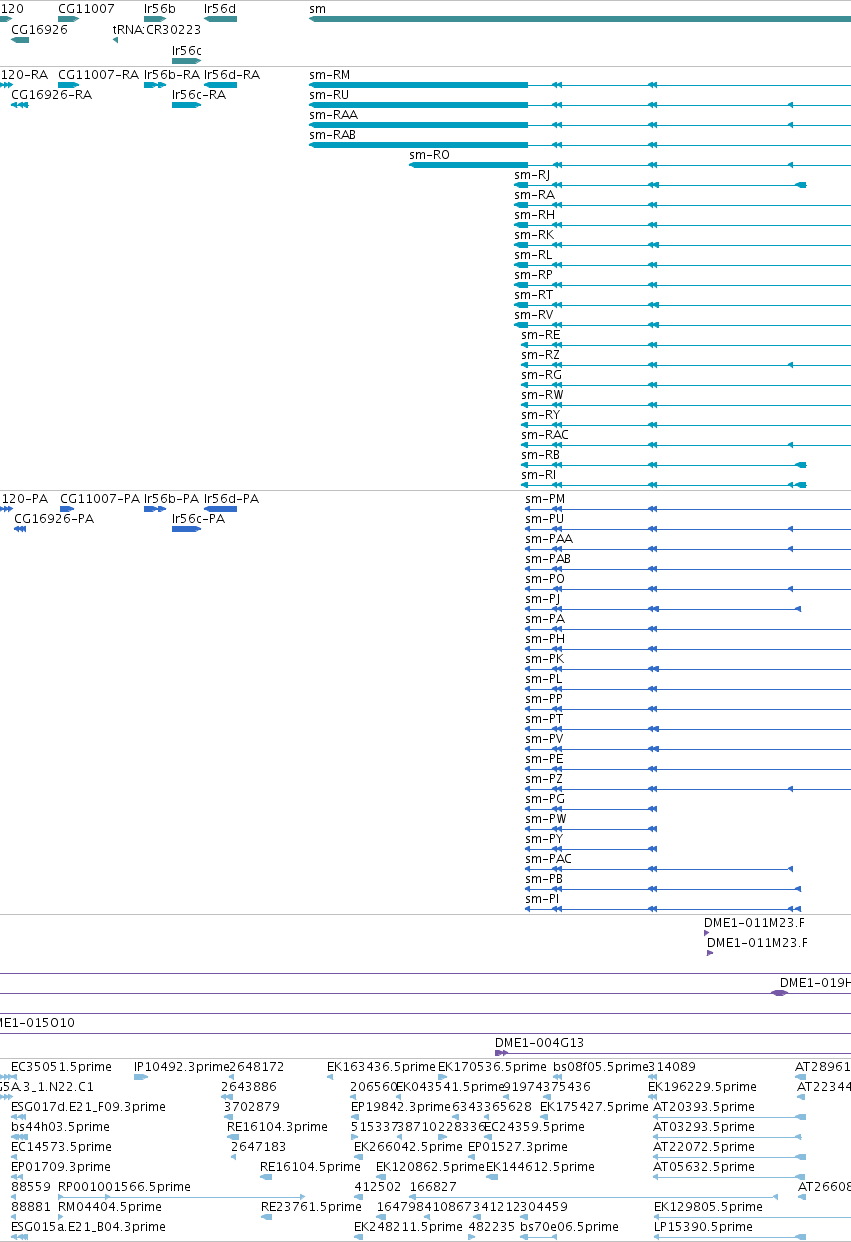The height and width of the screenshot is (1242, 851).
Task: Click the EK175427.5prime cDNA label
Action: coord(594,1107)
